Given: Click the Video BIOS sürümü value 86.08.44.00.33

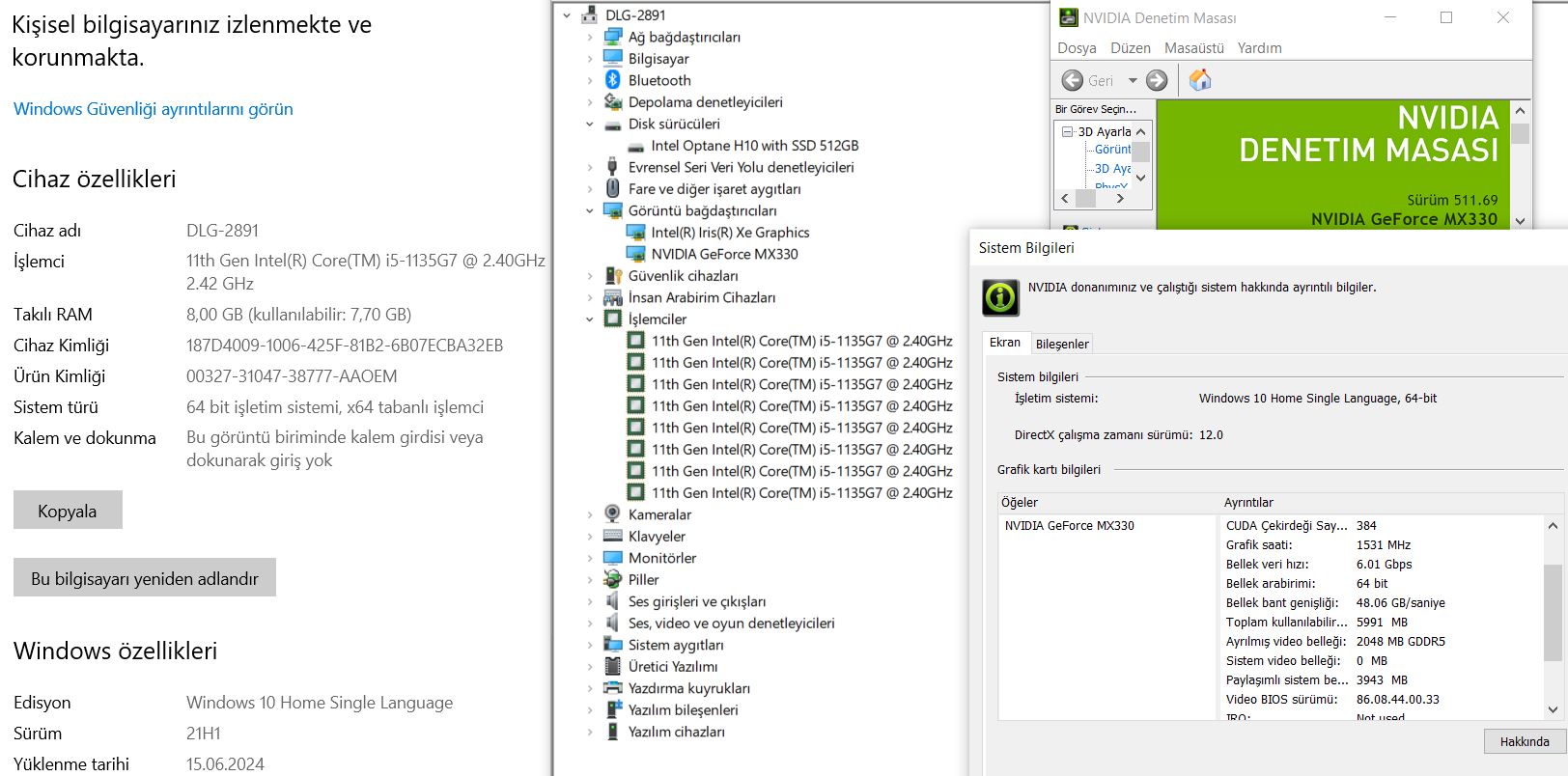Looking at the screenshot, I should [1397, 700].
